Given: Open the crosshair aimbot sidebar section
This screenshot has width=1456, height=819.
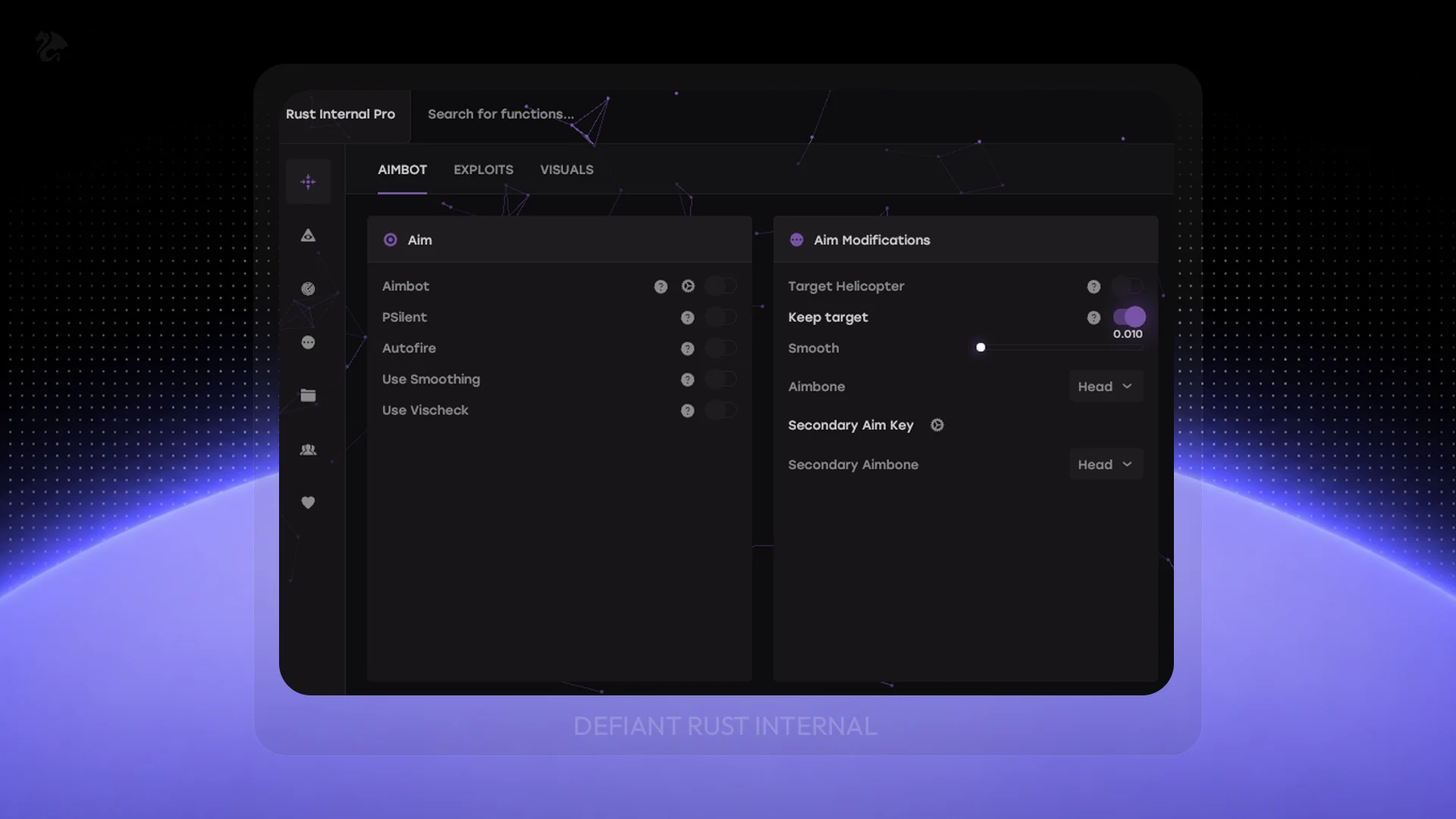Looking at the screenshot, I should coord(308,182).
